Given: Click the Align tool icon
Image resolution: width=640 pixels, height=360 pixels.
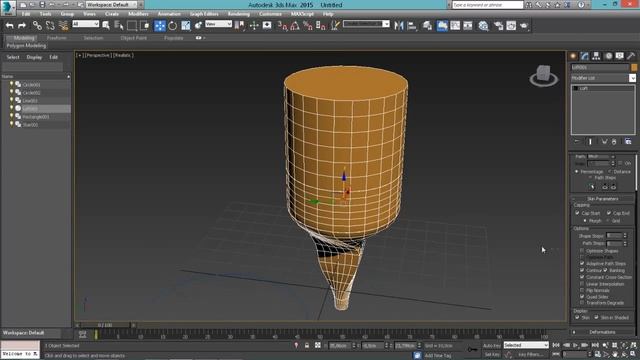Looking at the screenshot, I should tap(412, 26).
